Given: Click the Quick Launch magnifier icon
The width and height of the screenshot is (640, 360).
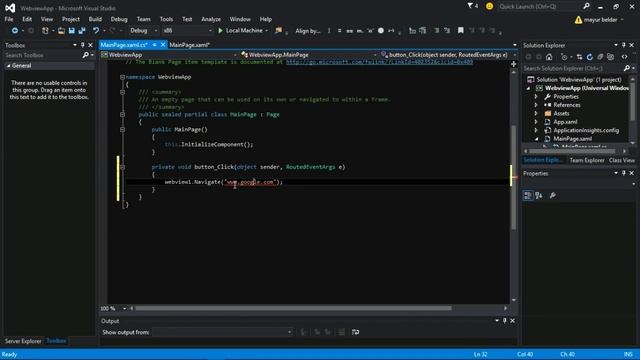Looking at the screenshot, I should pyautogui.click(x=586, y=6).
